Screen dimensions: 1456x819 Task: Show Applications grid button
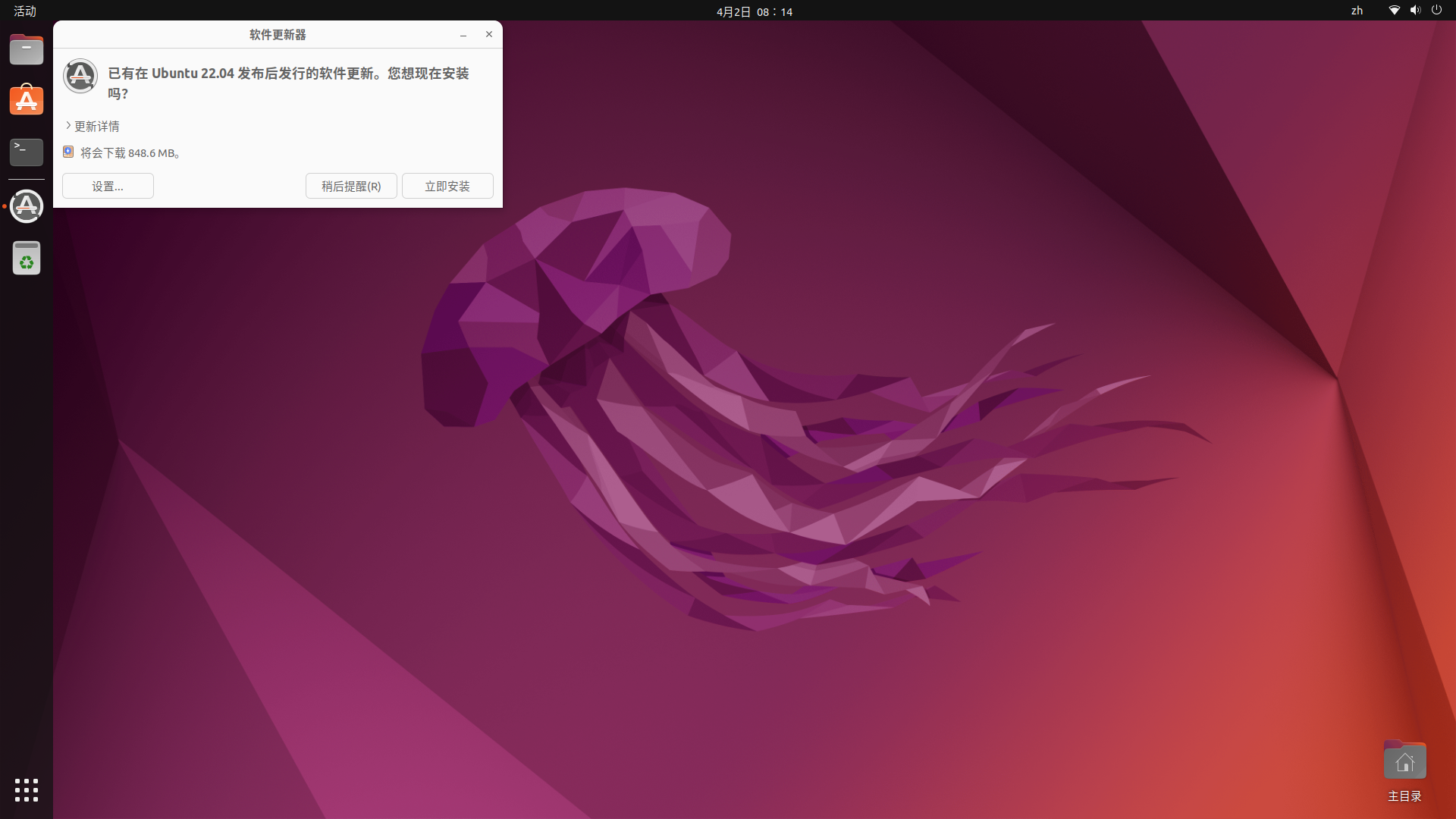click(27, 789)
